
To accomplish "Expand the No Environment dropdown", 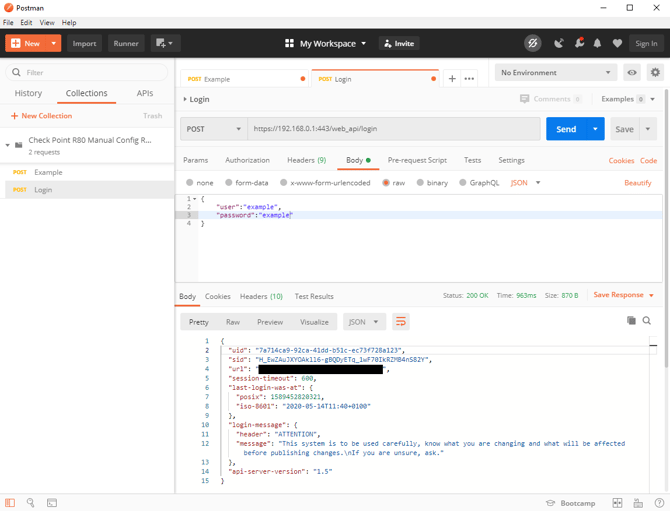I will point(556,73).
